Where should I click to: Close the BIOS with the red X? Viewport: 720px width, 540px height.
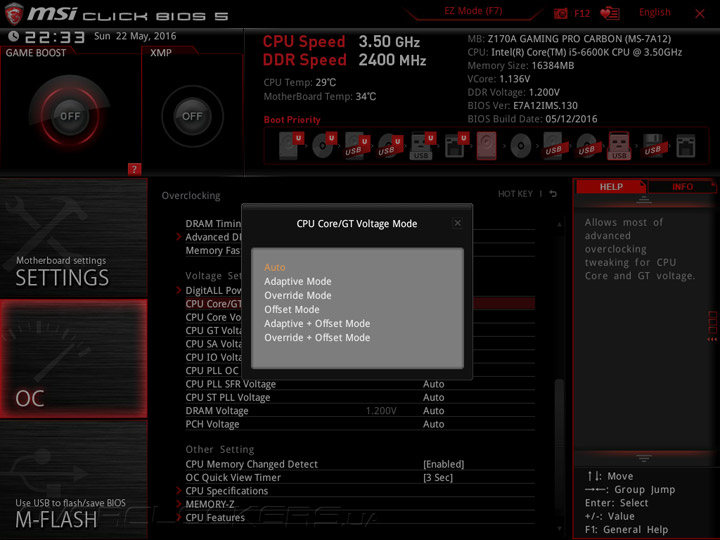pos(699,14)
